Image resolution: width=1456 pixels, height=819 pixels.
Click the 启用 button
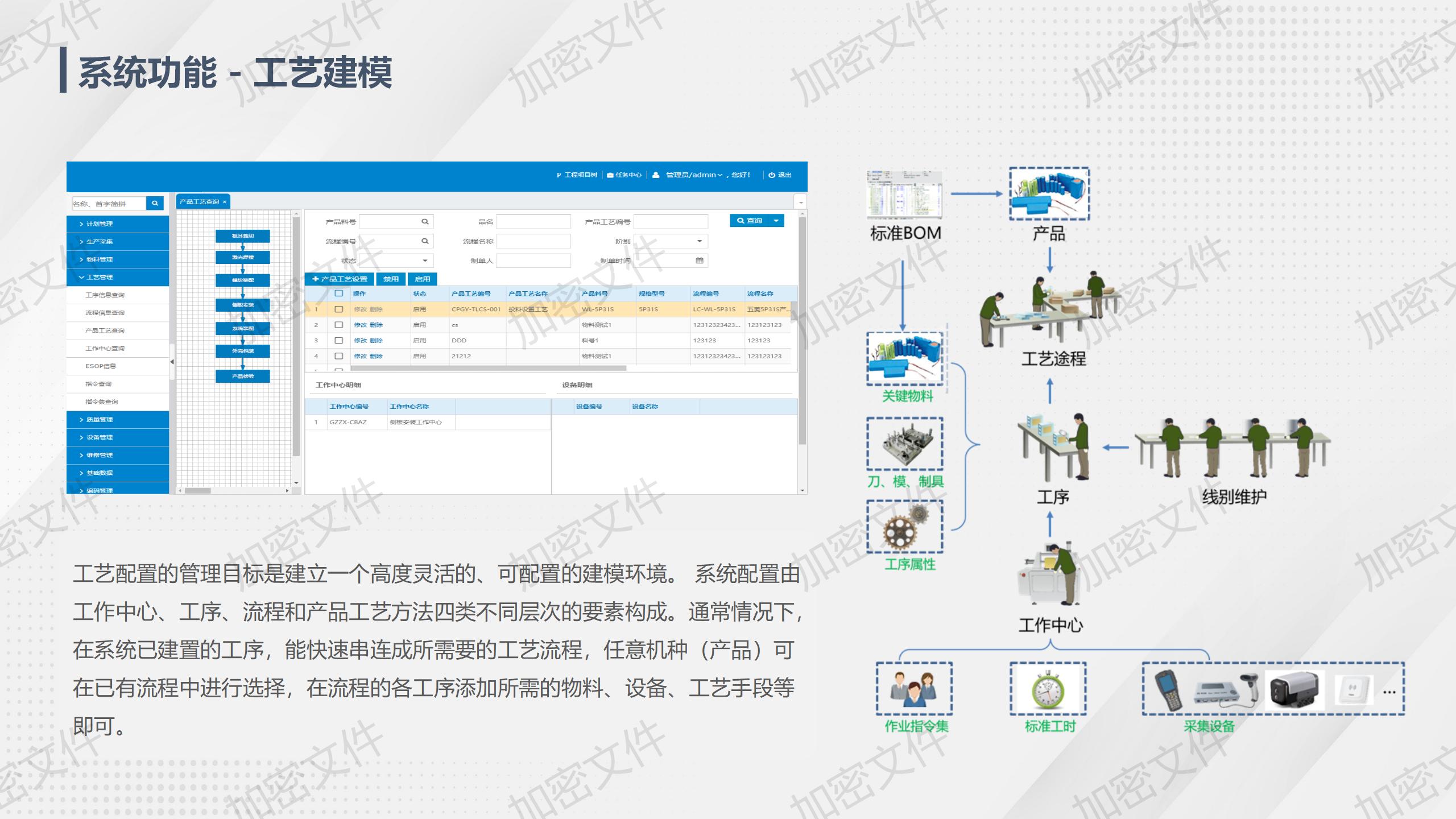(422, 279)
